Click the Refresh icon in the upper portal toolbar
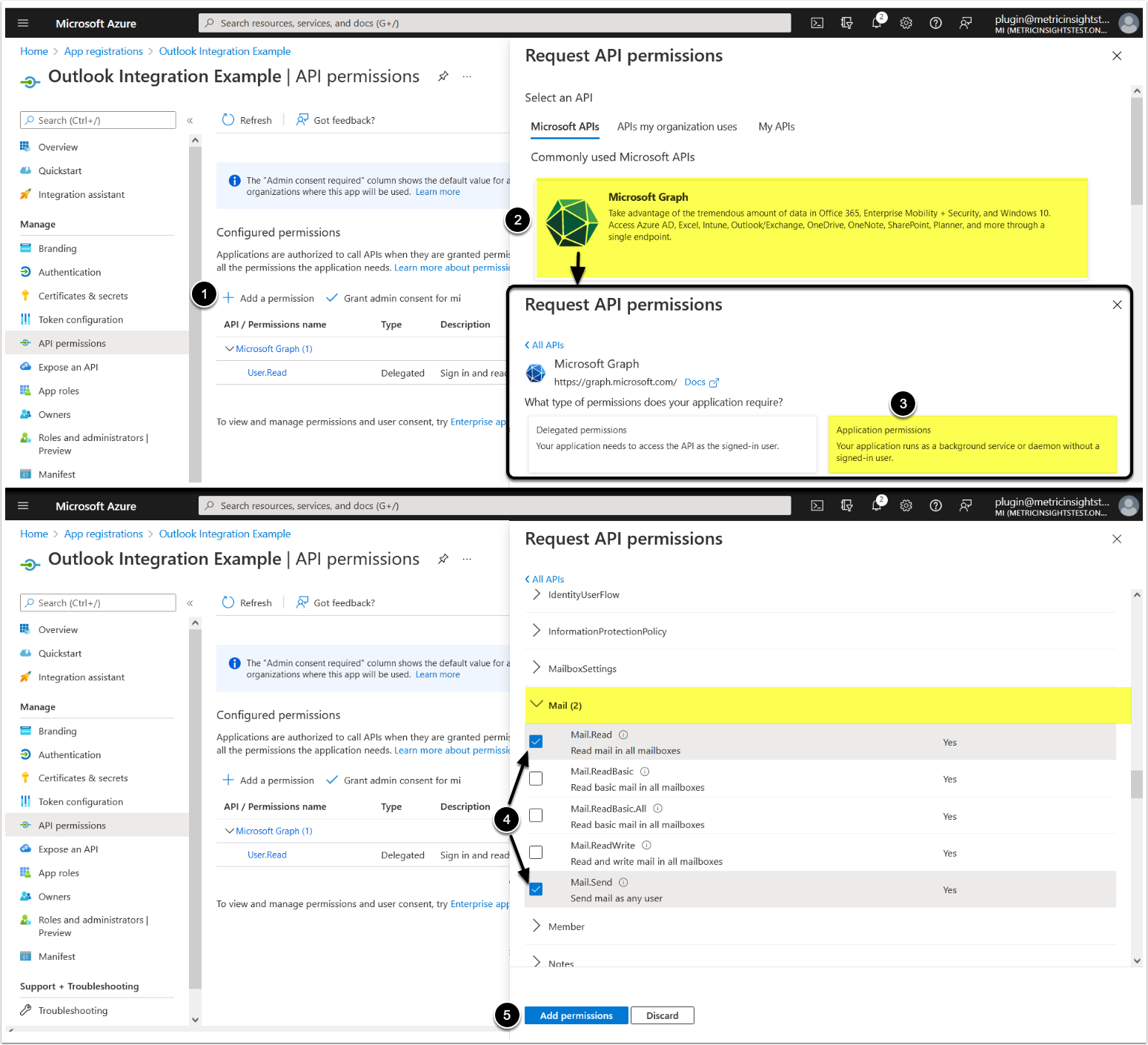Image resolution: width=1148 pixels, height=1045 pixels. point(228,120)
